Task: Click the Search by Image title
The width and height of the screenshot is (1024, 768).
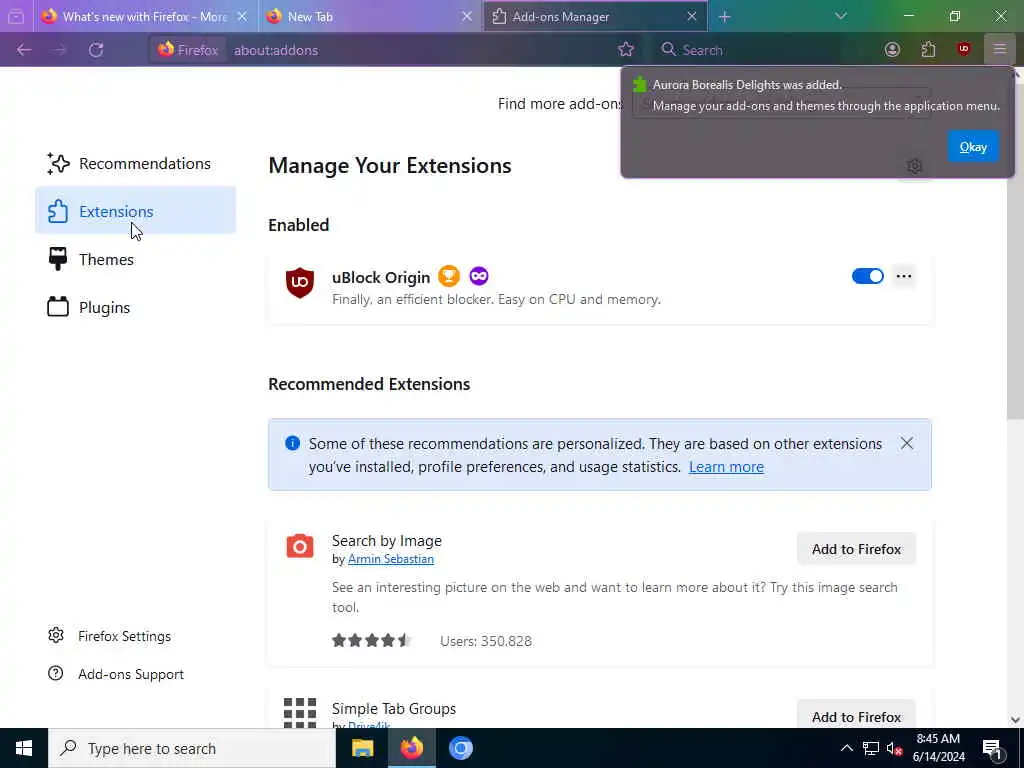Action: pos(387,541)
